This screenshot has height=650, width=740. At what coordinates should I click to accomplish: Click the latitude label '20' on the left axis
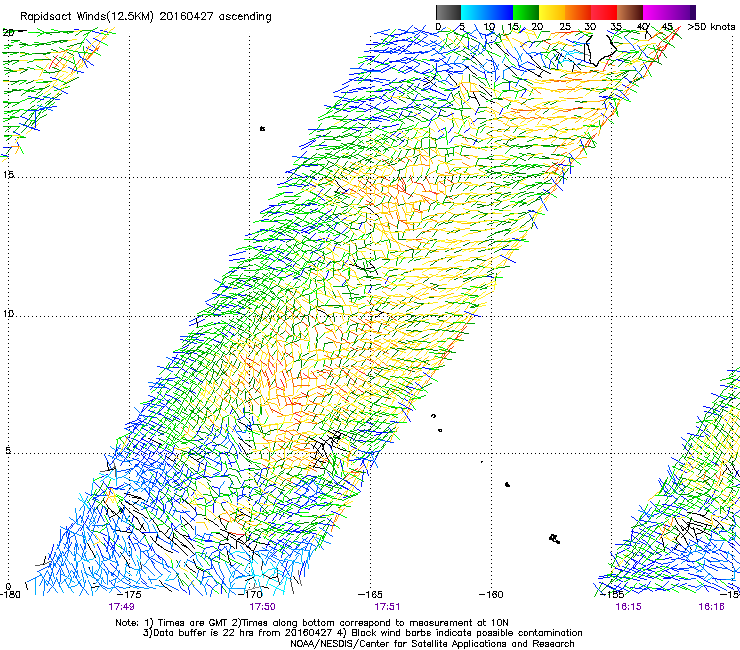8,33
